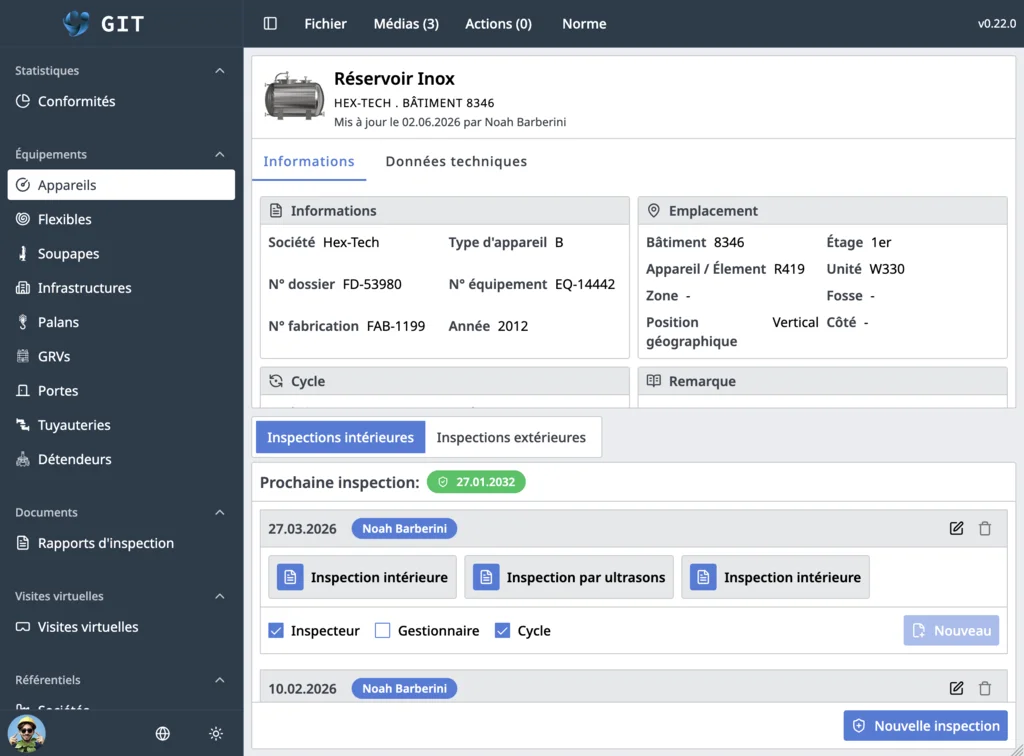This screenshot has height=756, width=1024.
Task: Collapse the Référentiels section
Action: coord(219,680)
